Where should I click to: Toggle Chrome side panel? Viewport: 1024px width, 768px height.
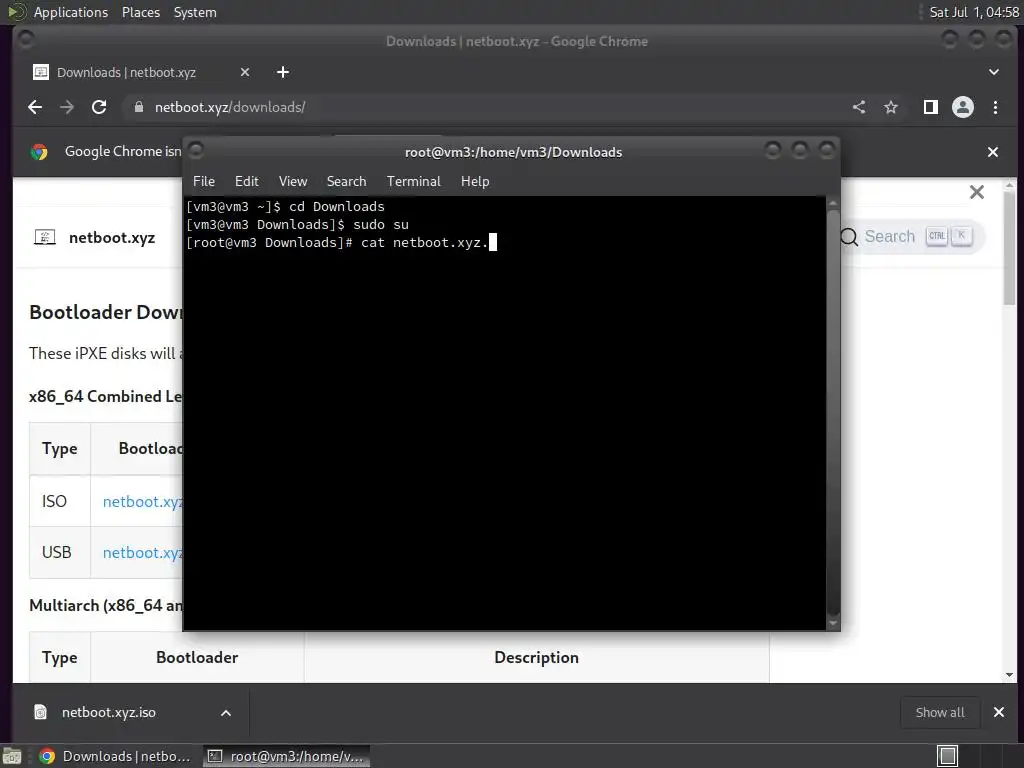931,107
